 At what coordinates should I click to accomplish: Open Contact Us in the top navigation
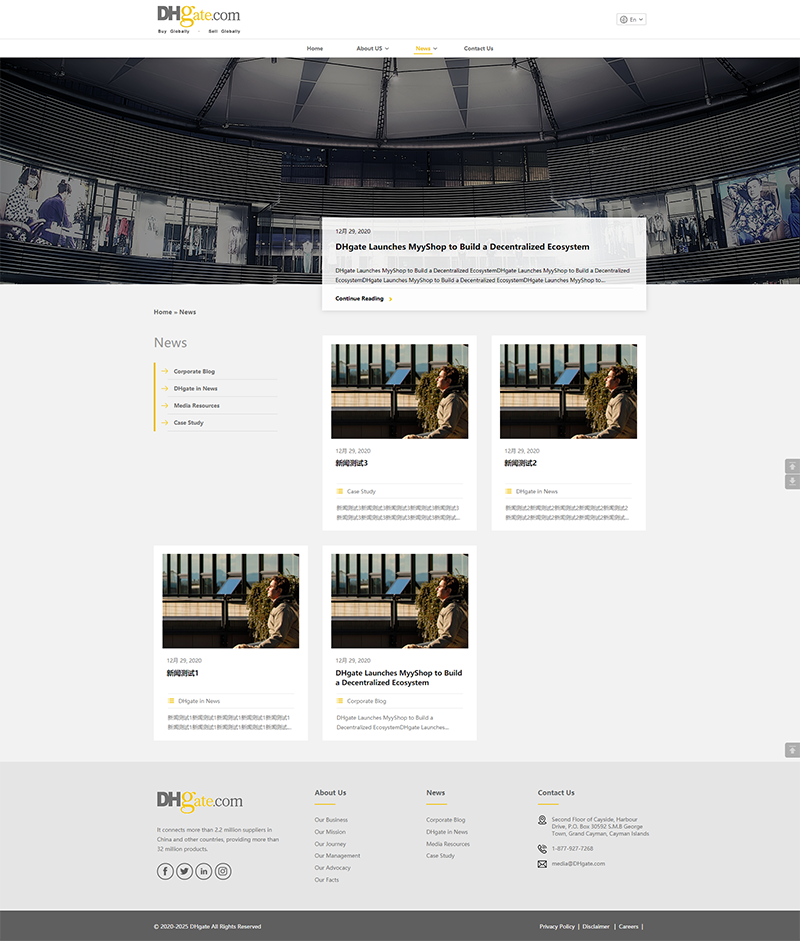click(x=478, y=49)
